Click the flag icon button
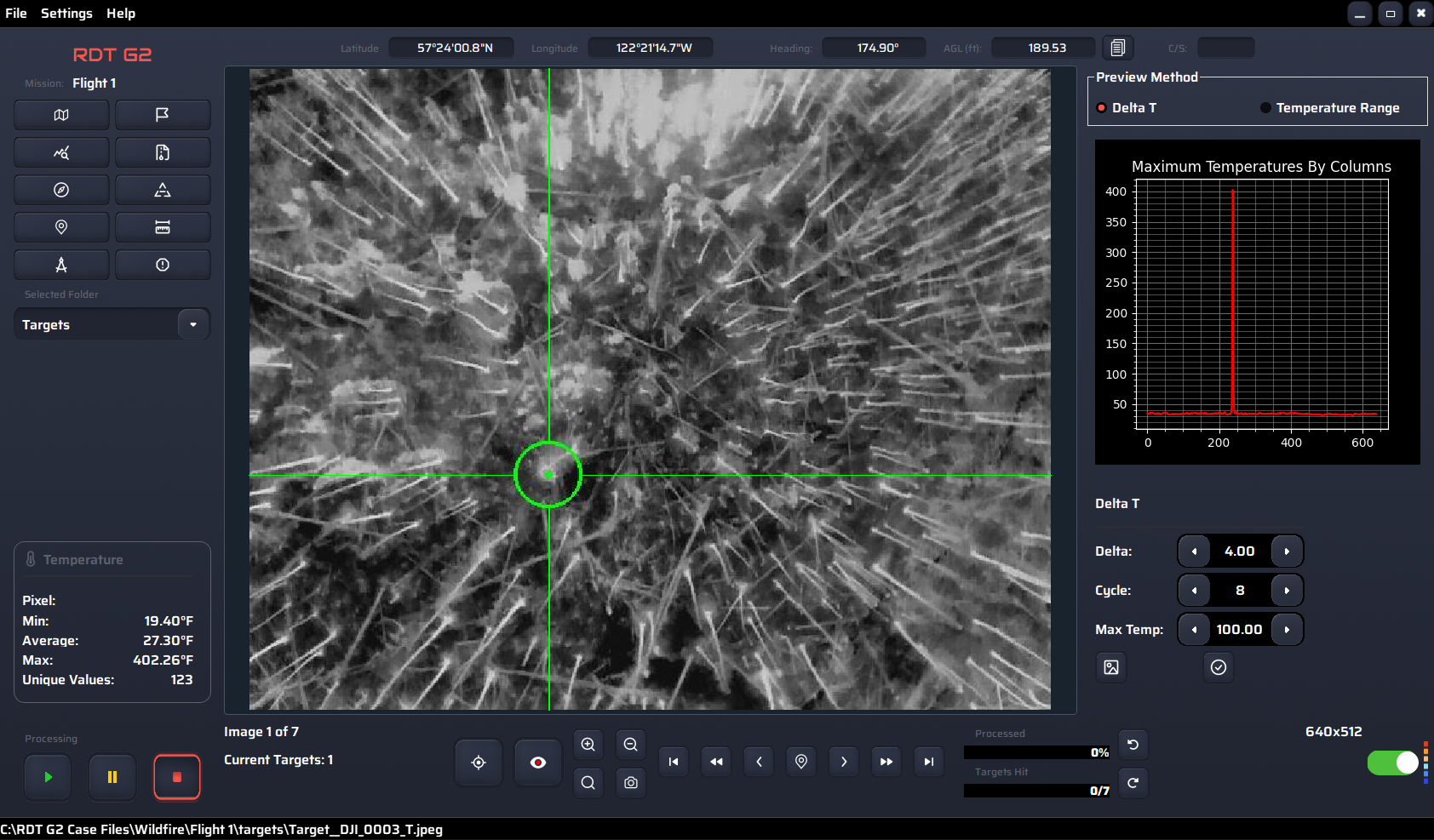1434x840 pixels. coord(163,115)
